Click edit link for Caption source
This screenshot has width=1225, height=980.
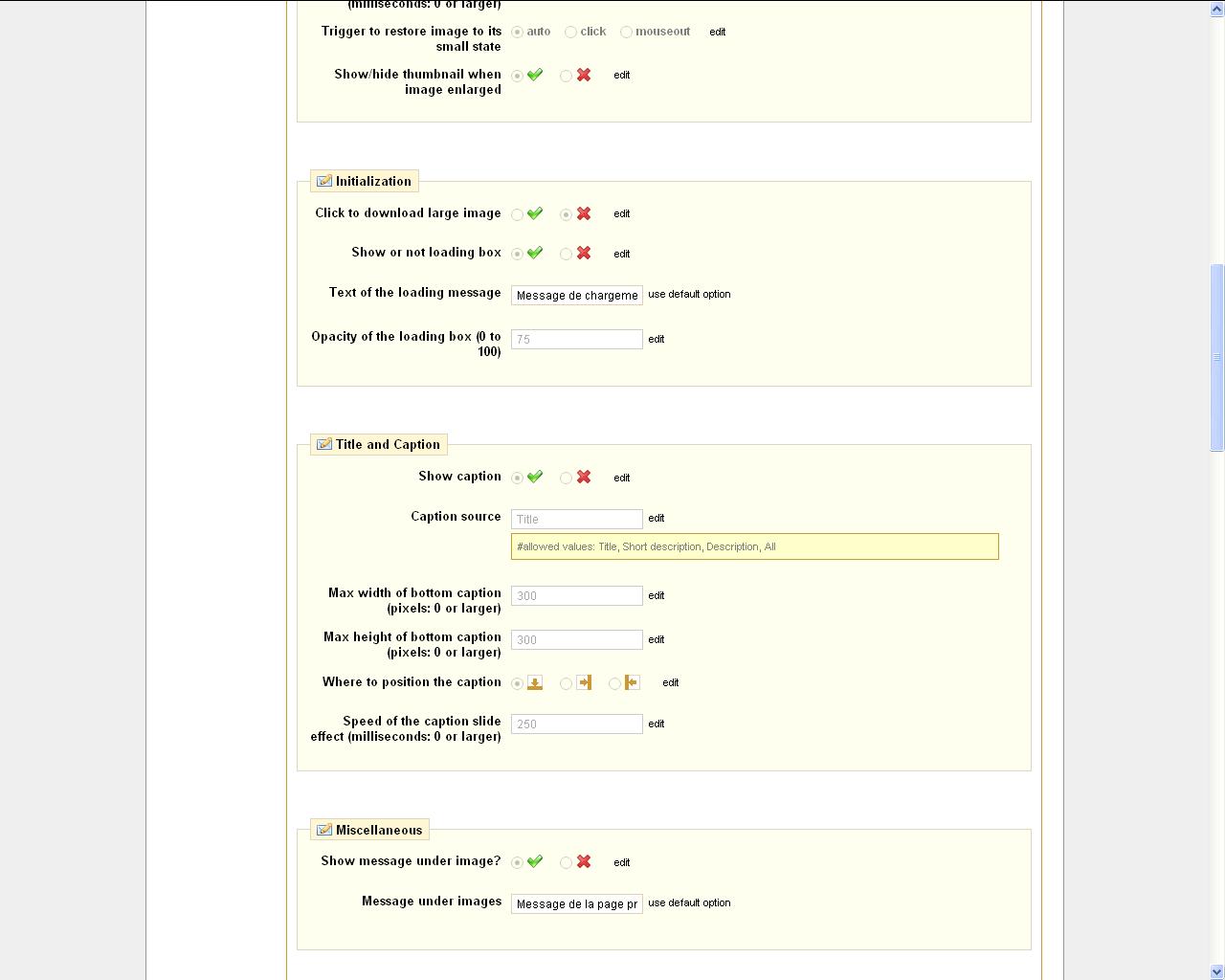tap(656, 518)
